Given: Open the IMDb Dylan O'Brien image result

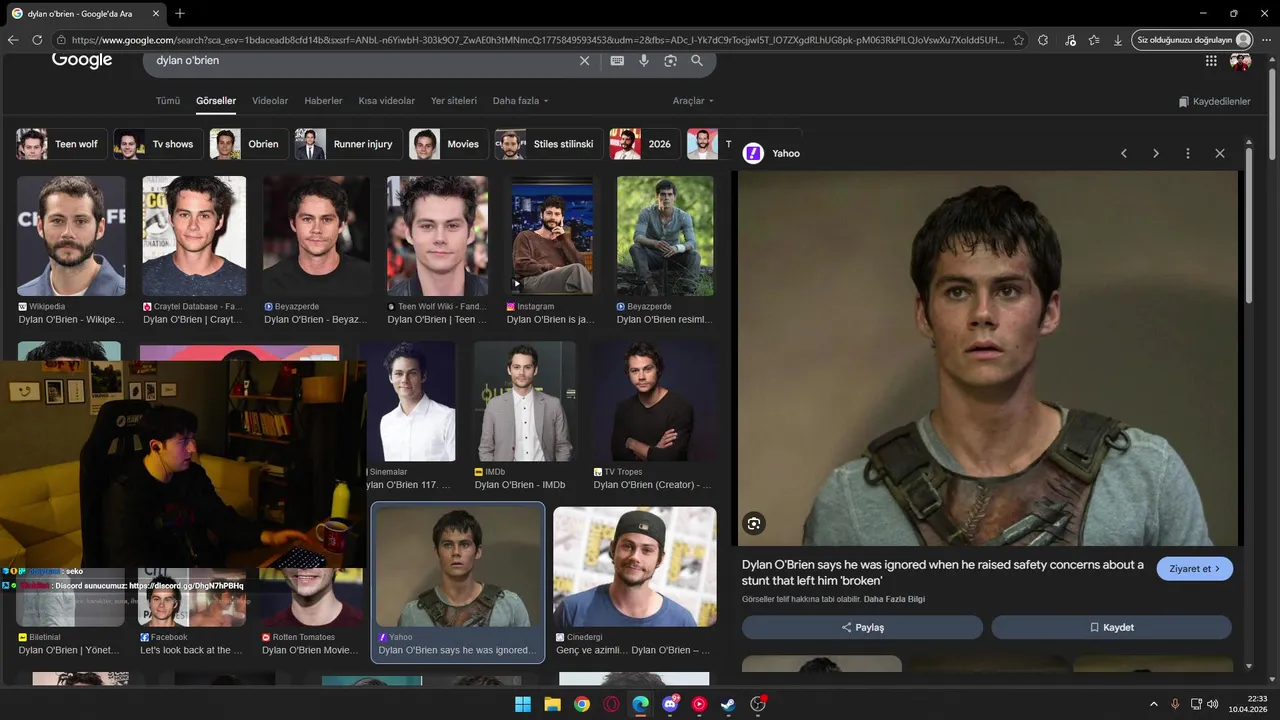Looking at the screenshot, I should pos(524,401).
